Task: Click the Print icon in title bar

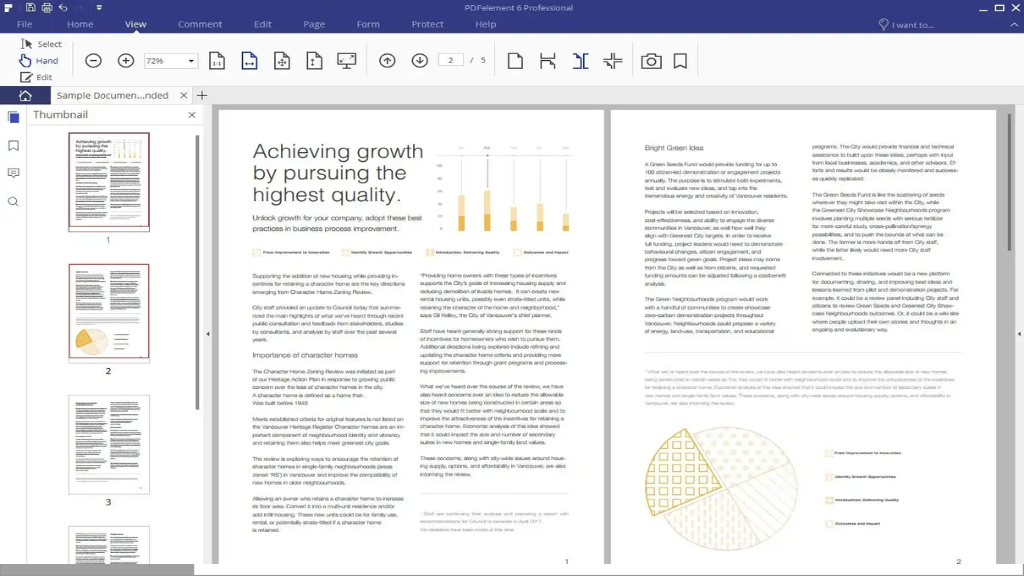Action: (x=47, y=8)
